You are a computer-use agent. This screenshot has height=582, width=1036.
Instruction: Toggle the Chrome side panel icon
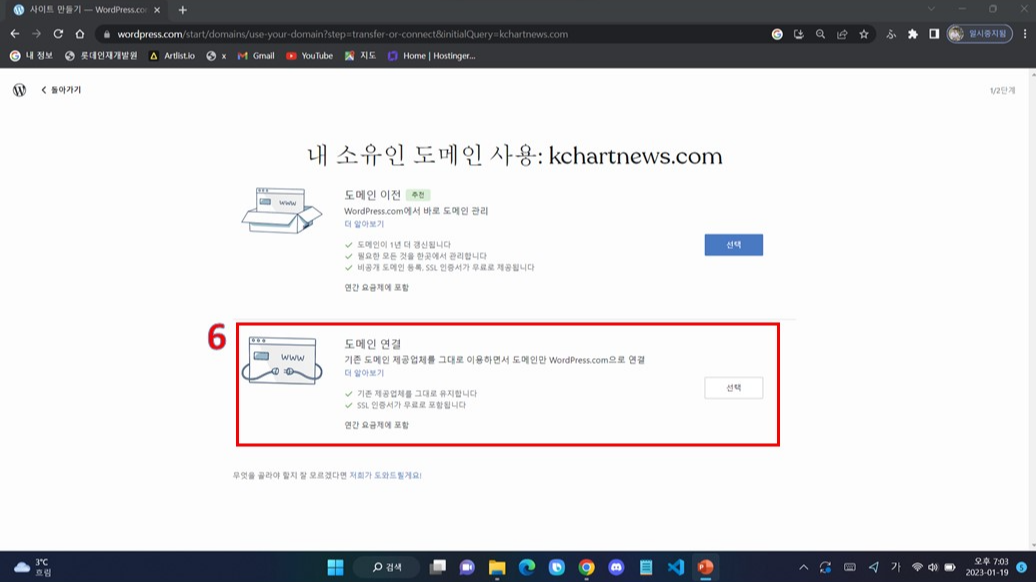point(934,34)
